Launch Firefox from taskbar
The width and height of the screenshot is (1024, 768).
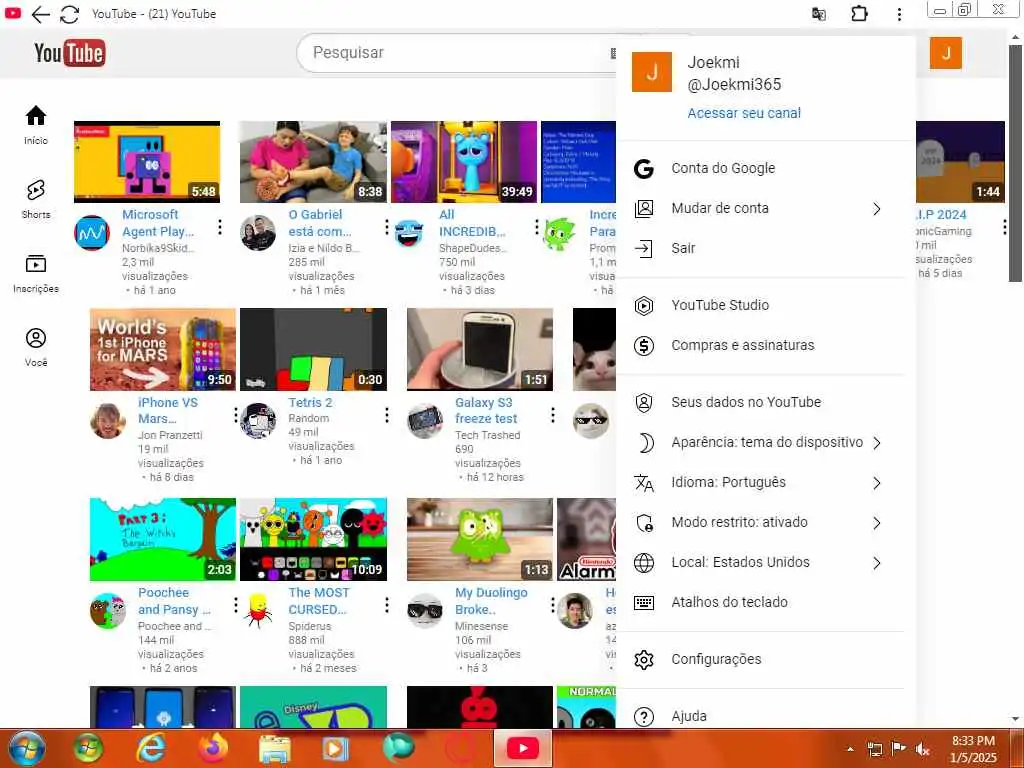pos(213,748)
